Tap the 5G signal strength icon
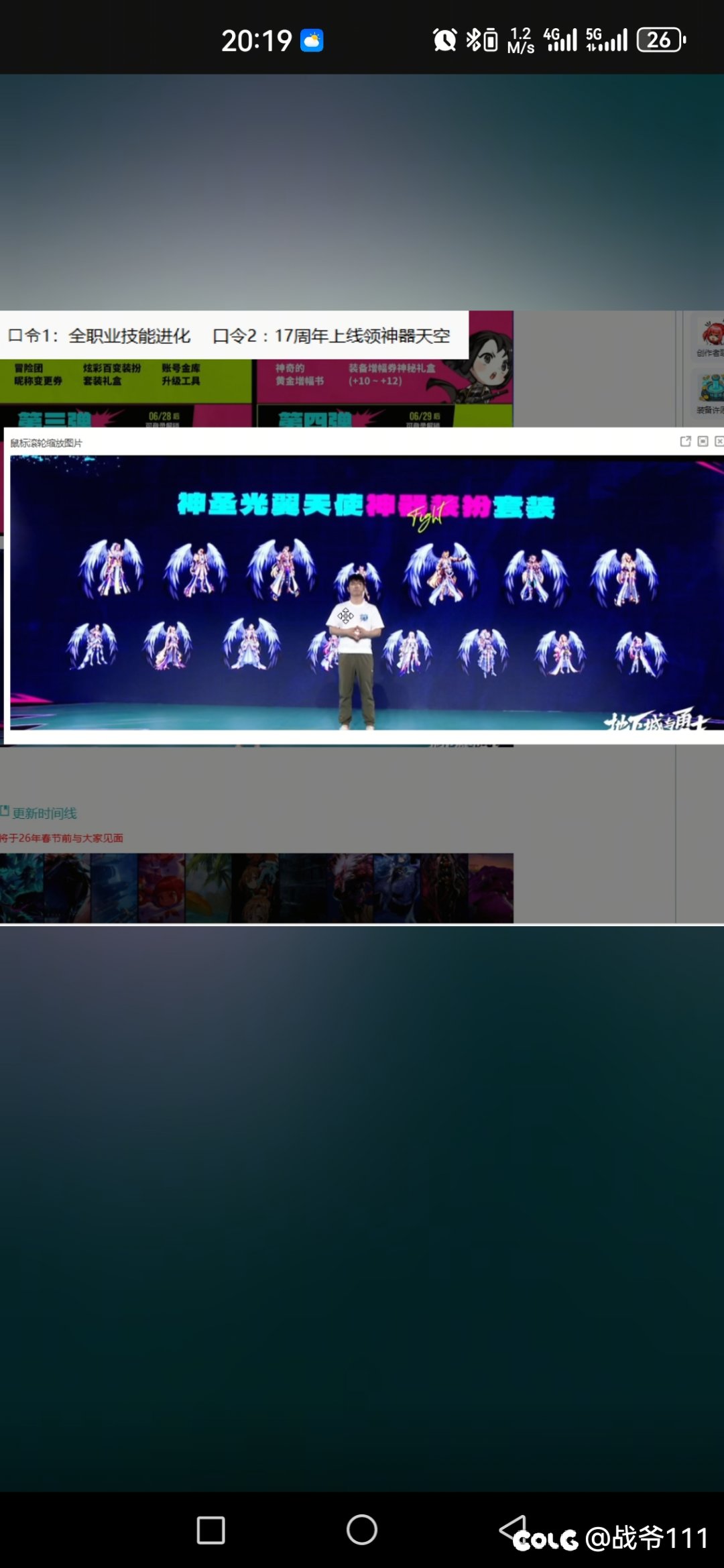The height and width of the screenshot is (1568, 724). click(x=607, y=40)
